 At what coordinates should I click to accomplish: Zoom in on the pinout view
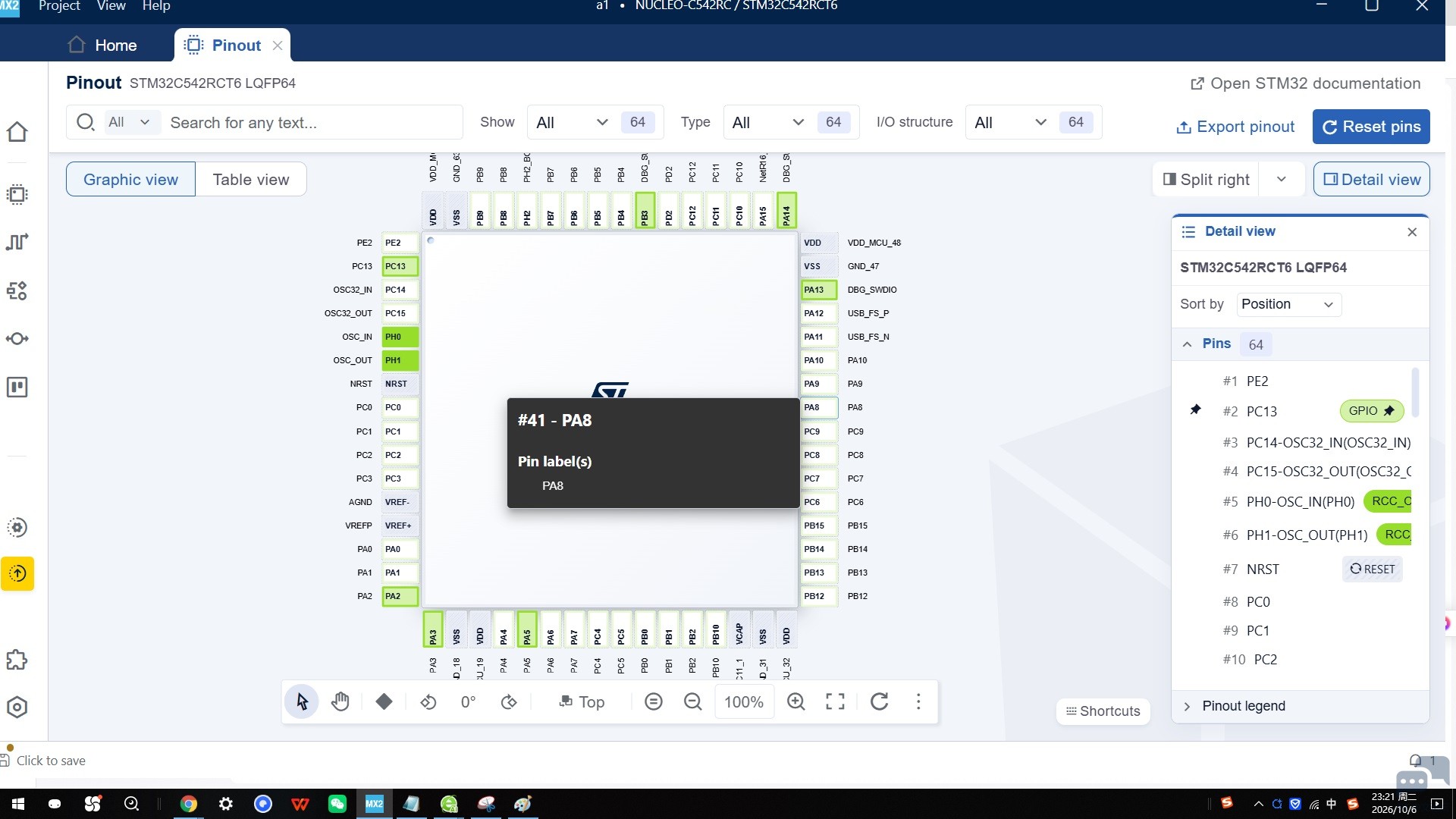point(795,701)
